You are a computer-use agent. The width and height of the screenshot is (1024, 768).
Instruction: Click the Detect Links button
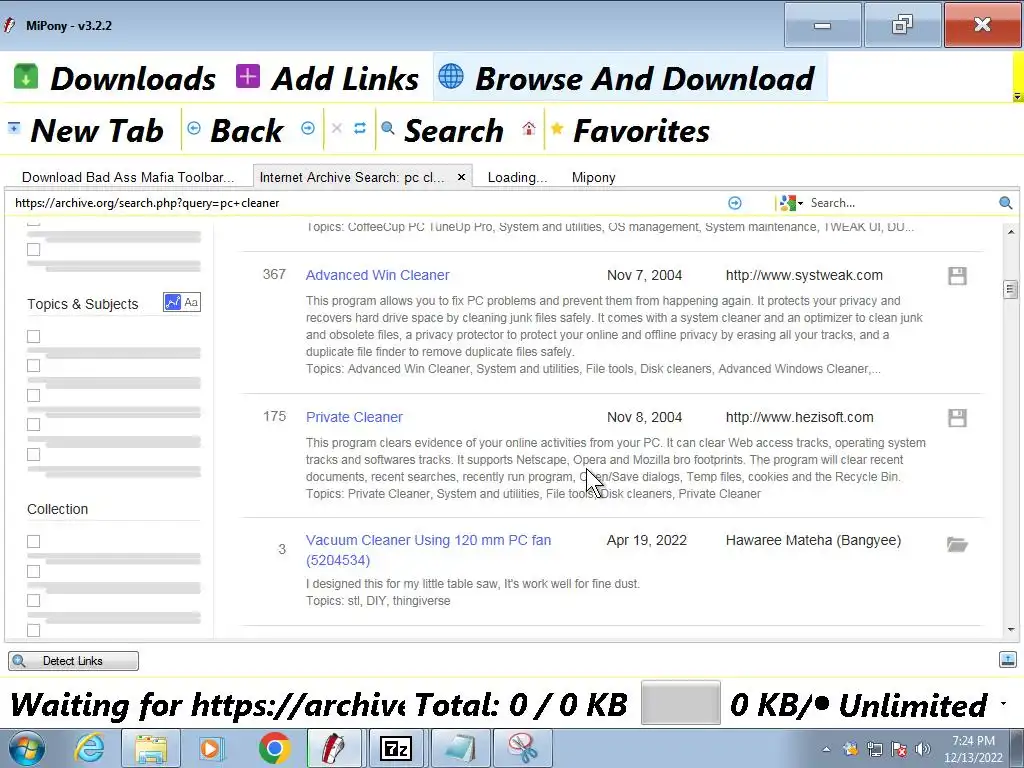pos(73,661)
